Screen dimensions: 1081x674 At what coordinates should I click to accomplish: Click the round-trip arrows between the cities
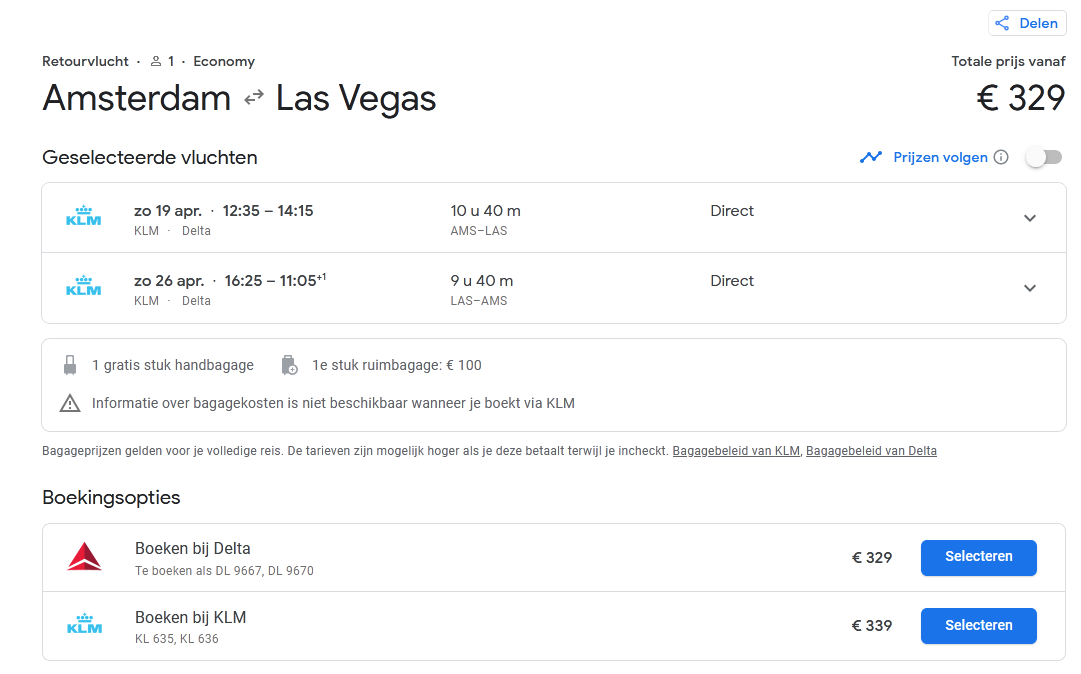(254, 98)
